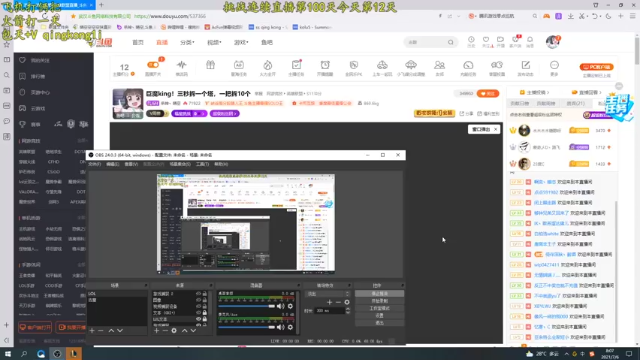Add a new scene in OBS scenes panel
The width and height of the screenshot is (640, 360).
click(92, 330)
